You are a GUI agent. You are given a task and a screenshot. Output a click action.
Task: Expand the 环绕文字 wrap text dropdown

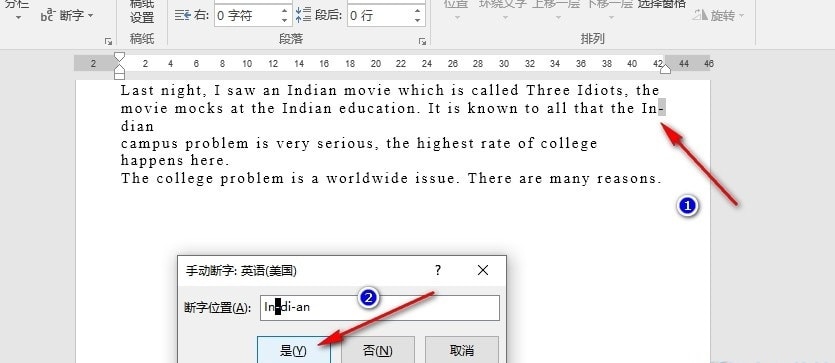tap(504, 18)
